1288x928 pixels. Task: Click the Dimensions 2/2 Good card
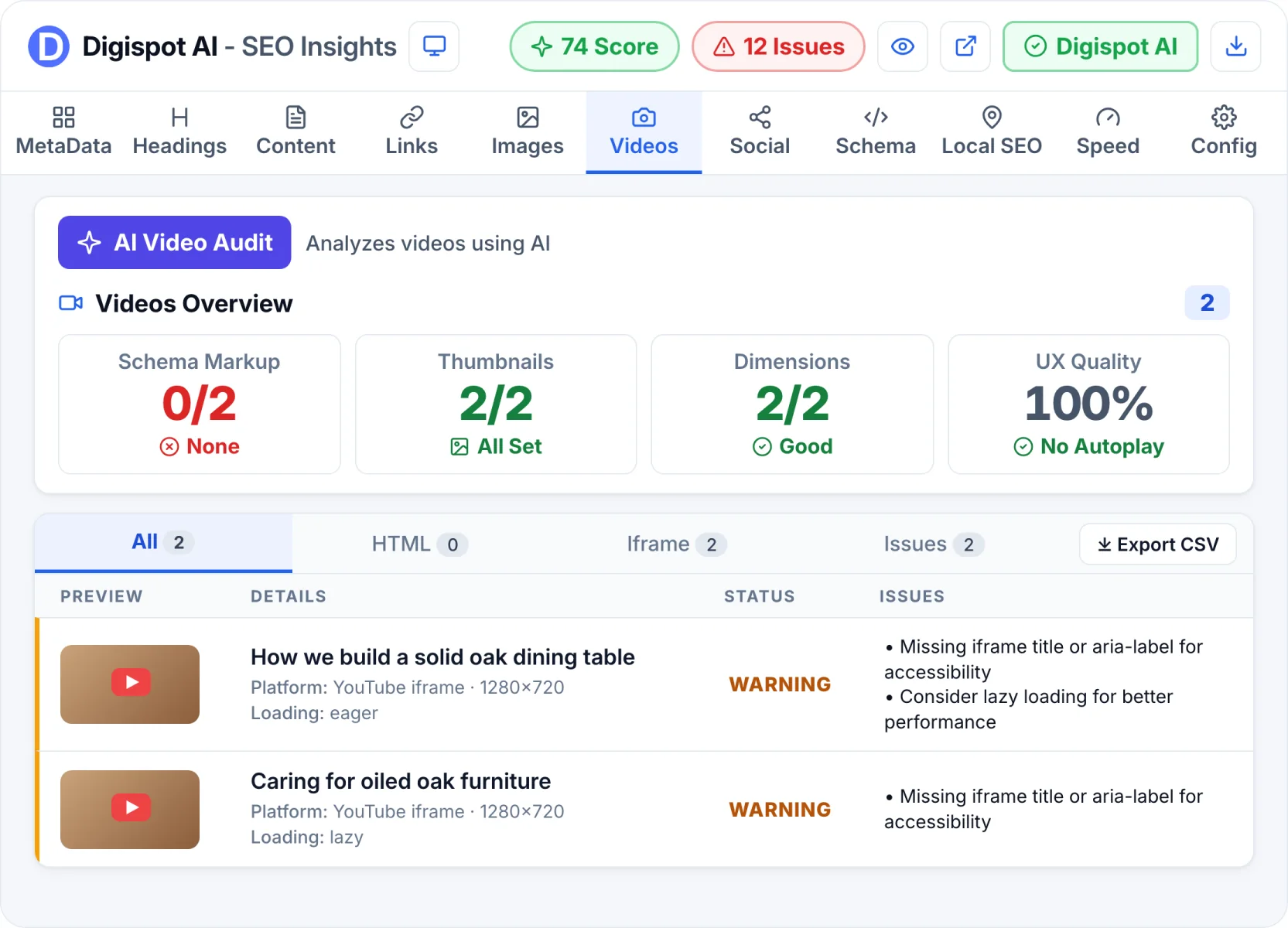click(x=792, y=404)
